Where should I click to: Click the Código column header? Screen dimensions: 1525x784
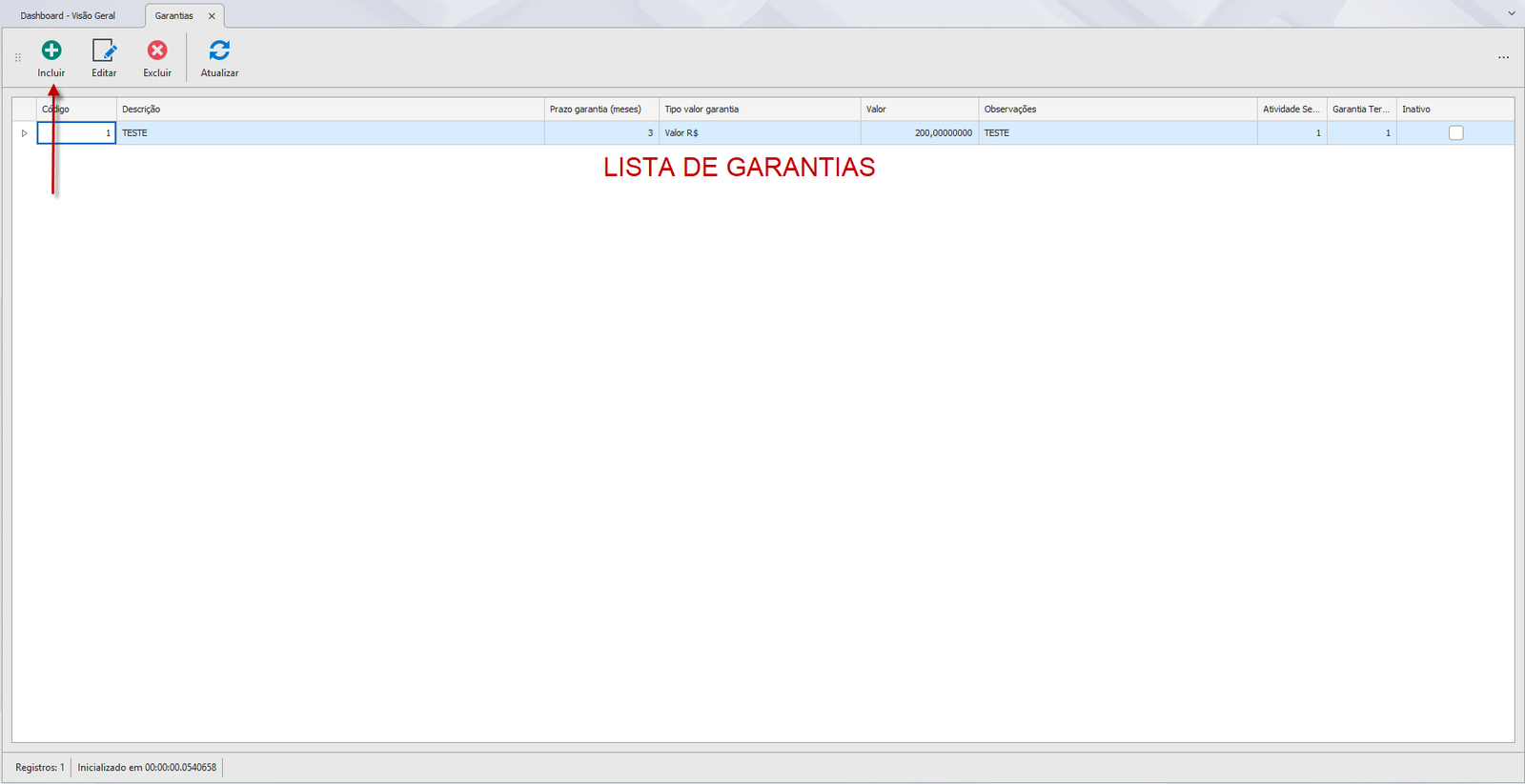pyautogui.click(x=76, y=110)
